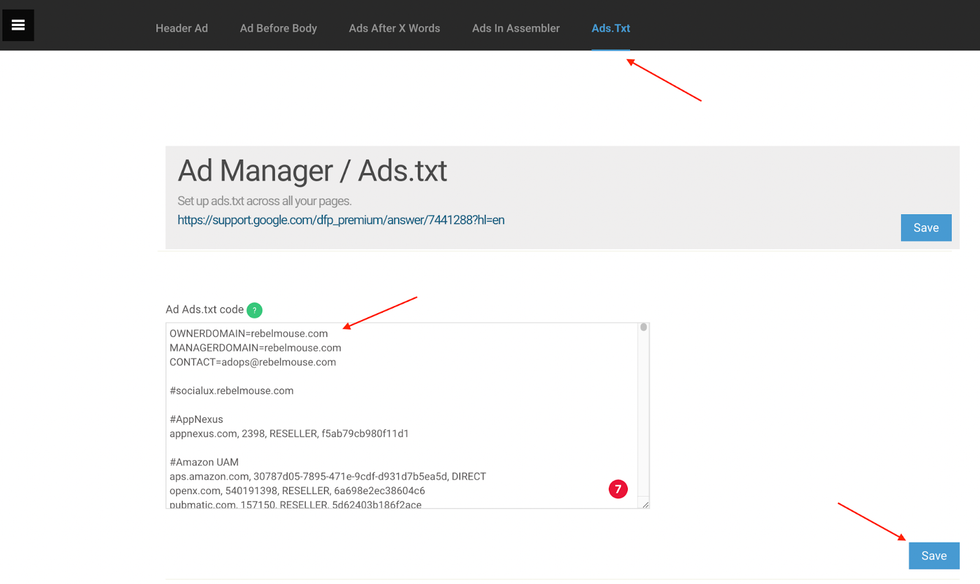Viewport: 980px width, 584px height.
Task: Click the aps.amazon.com DIRECT entry
Action: coord(327,477)
